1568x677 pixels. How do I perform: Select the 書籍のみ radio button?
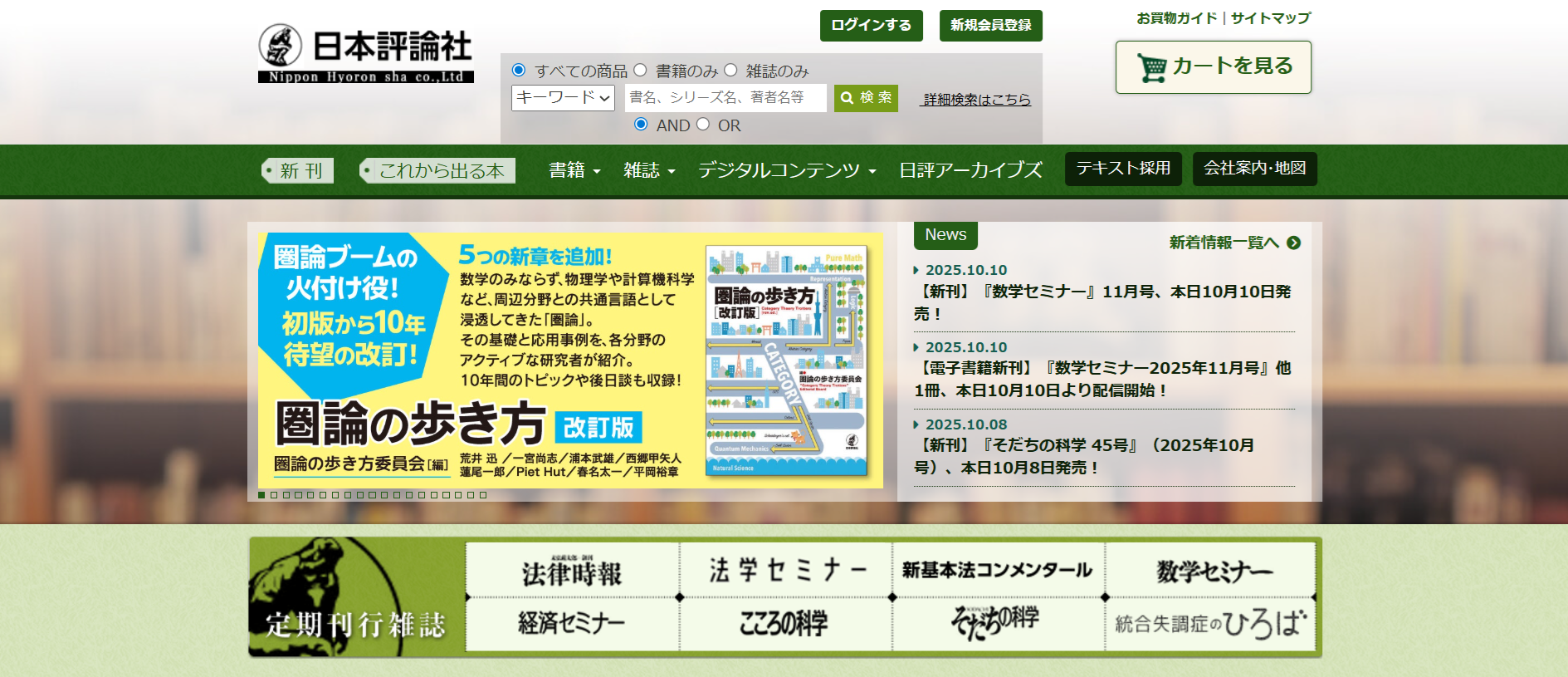pos(640,71)
